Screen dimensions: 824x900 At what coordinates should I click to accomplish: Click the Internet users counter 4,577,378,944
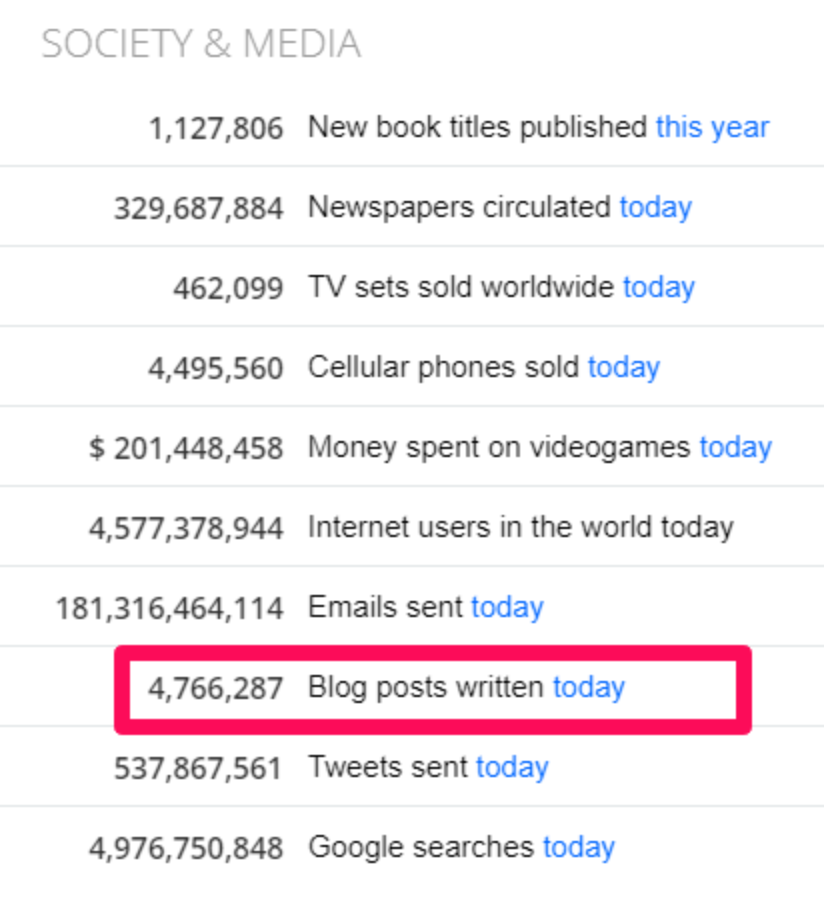[x=186, y=528]
